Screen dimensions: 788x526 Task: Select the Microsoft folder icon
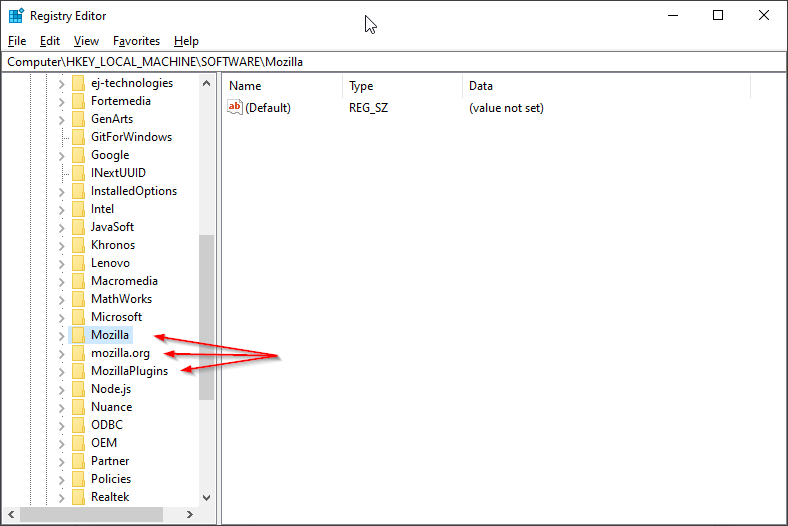point(78,317)
